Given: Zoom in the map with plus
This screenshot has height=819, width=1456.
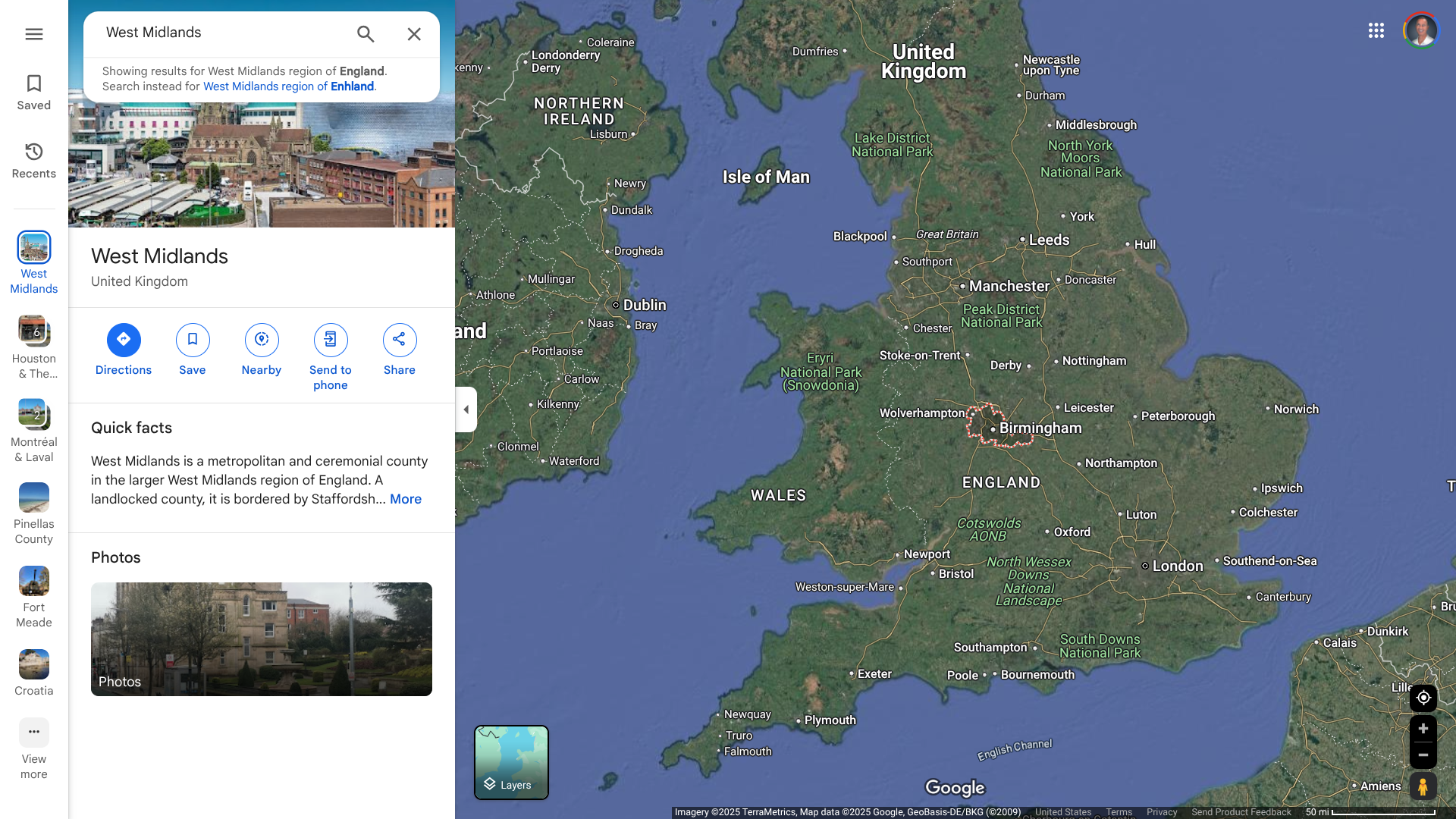Looking at the screenshot, I should pos(1423,729).
